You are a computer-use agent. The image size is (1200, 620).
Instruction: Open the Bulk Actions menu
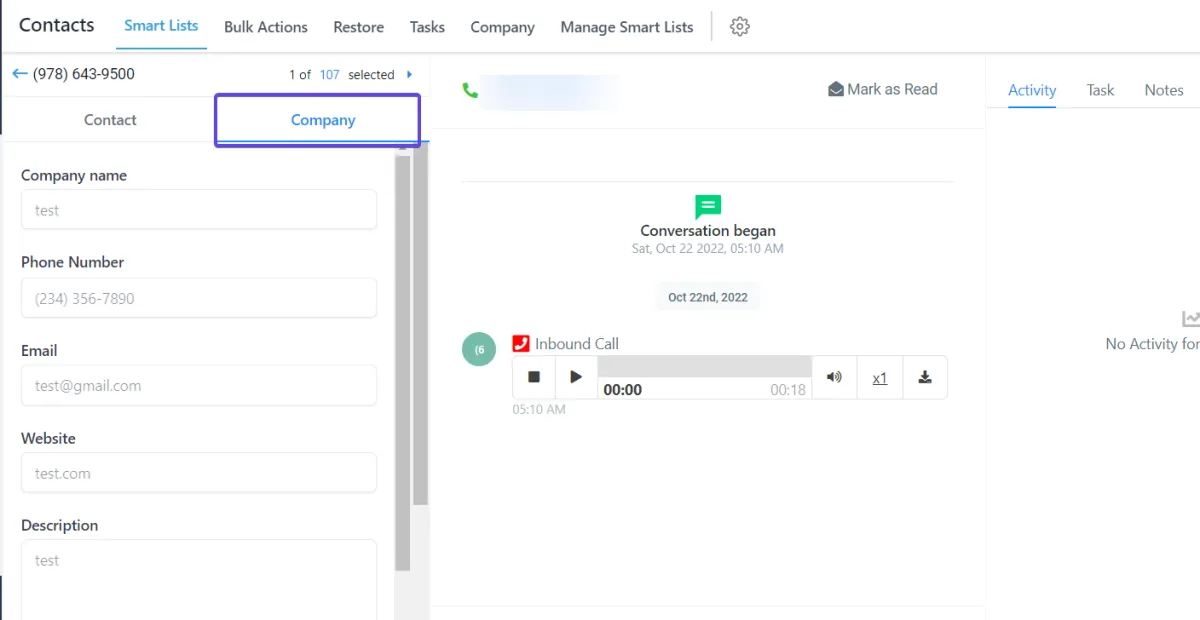click(x=266, y=27)
